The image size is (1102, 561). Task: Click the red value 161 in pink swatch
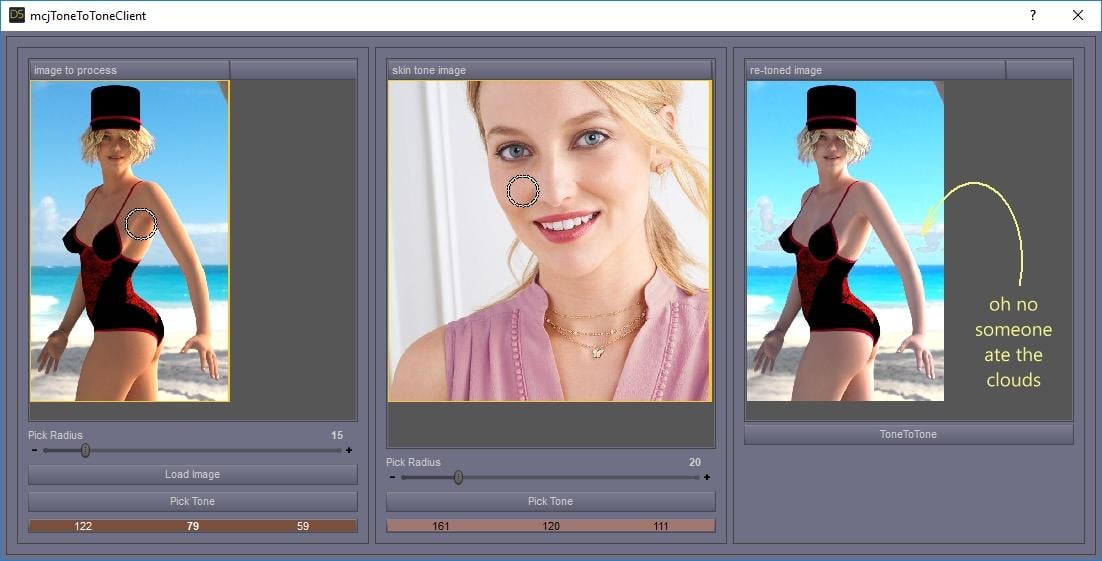click(441, 526)
